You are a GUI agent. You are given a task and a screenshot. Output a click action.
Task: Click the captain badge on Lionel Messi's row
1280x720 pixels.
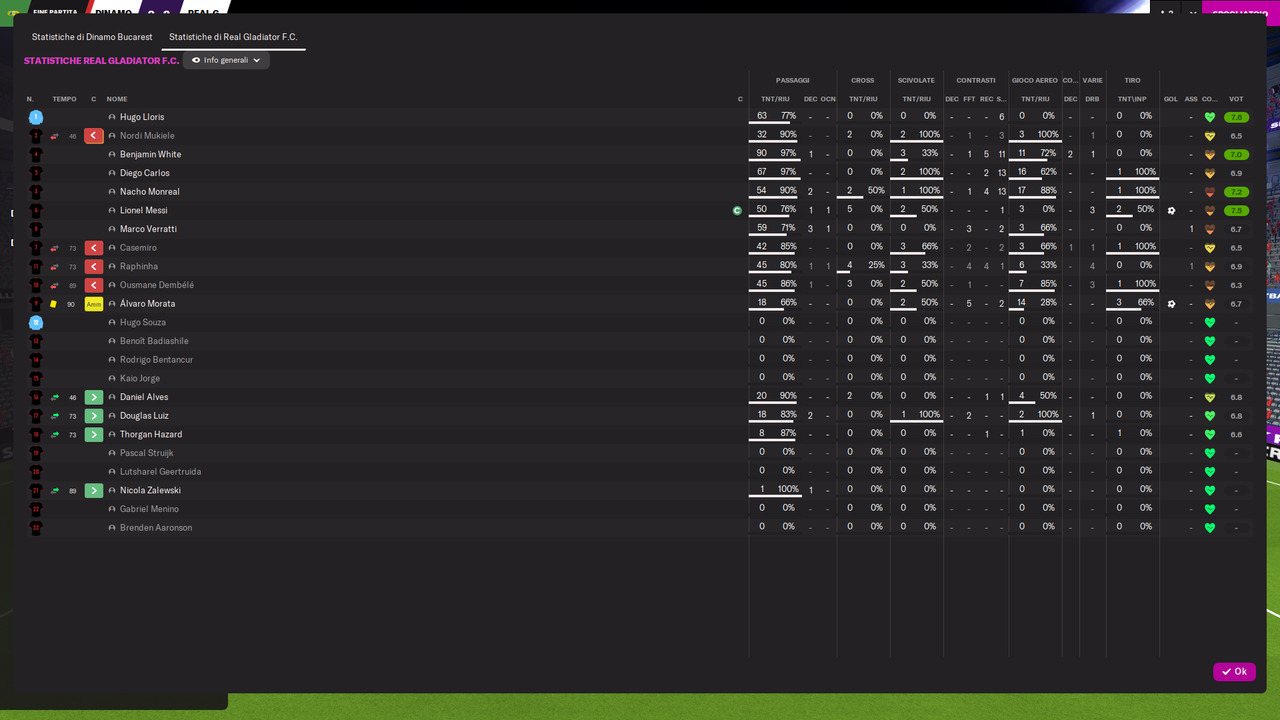tap(737, 211)
